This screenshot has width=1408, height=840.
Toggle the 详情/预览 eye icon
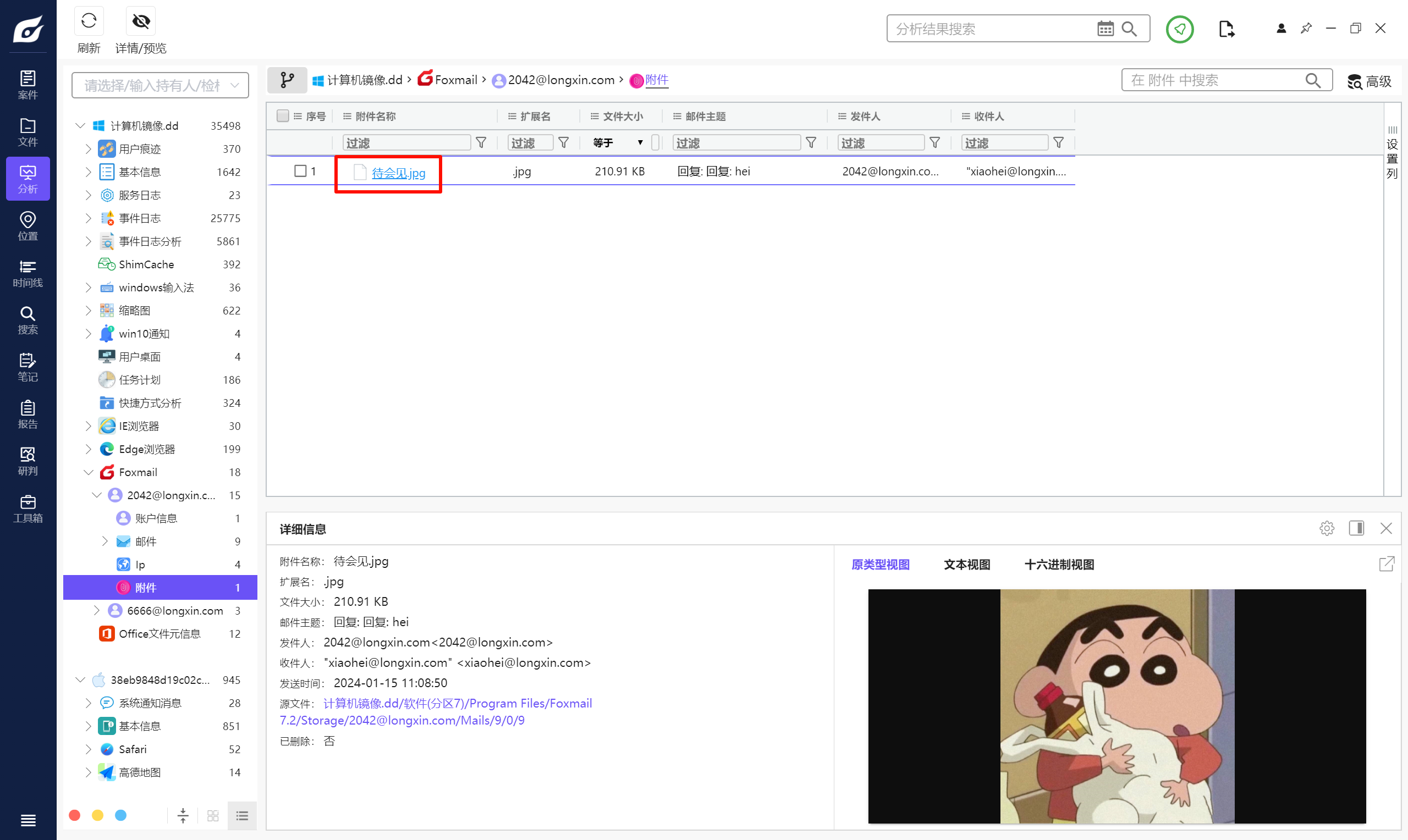(140, 21)
